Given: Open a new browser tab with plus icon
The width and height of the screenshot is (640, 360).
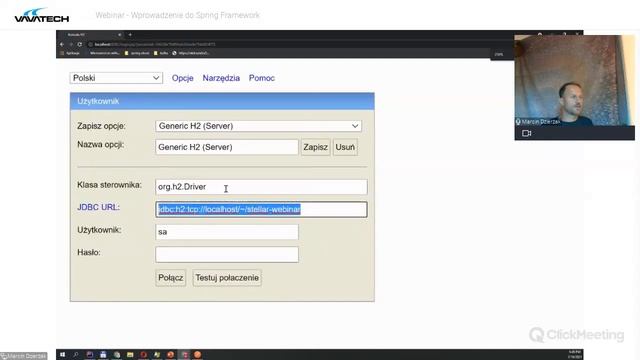Looking at the screenshot, I should (x=130, y=35).
